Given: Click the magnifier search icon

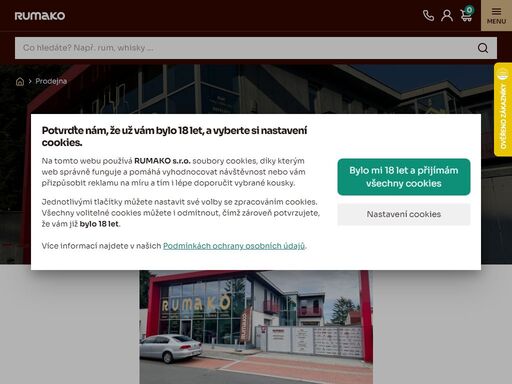Looking at the screenshot, I should click(483, 48).
